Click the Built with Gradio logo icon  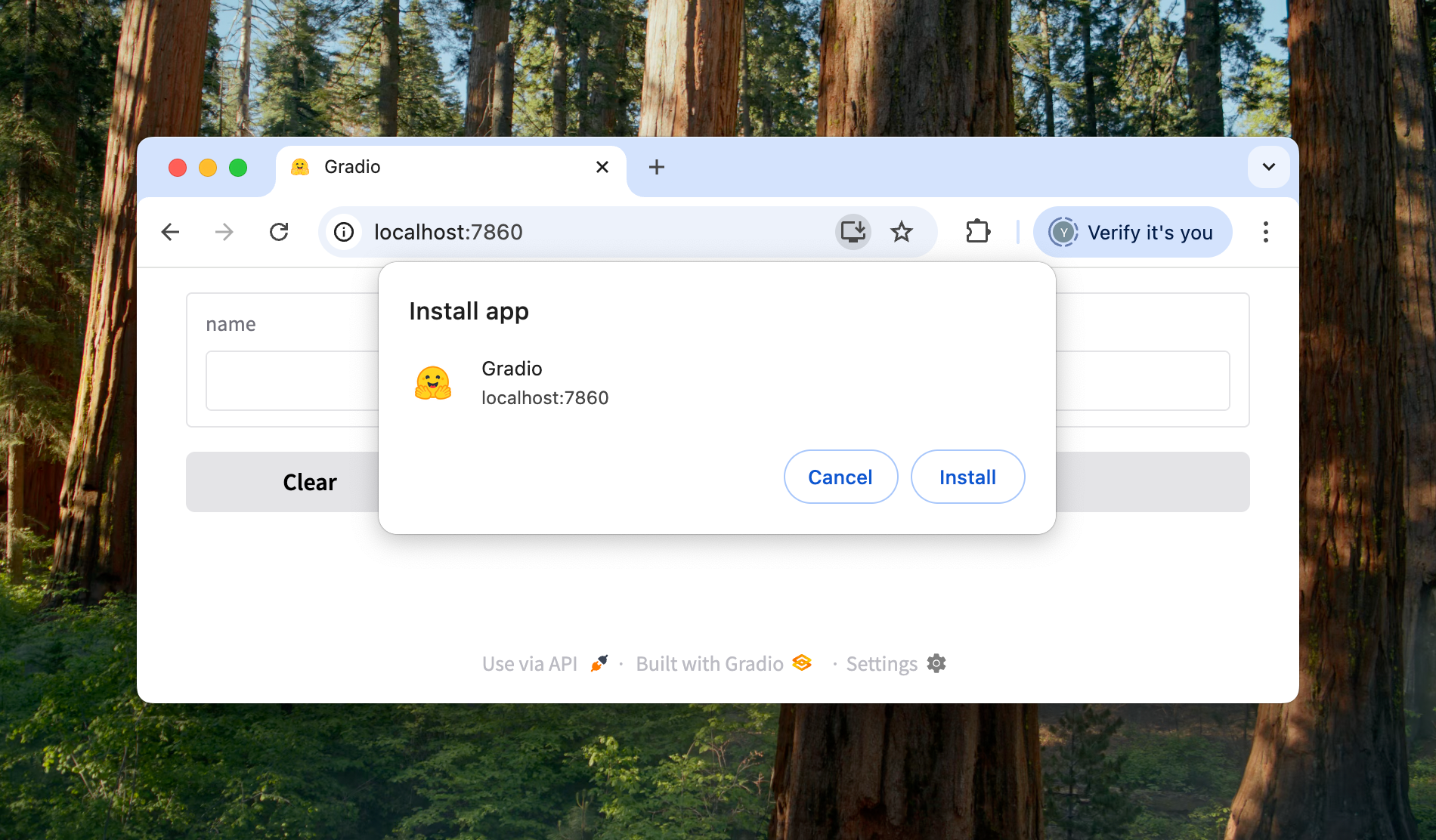[x=802, y=662]
